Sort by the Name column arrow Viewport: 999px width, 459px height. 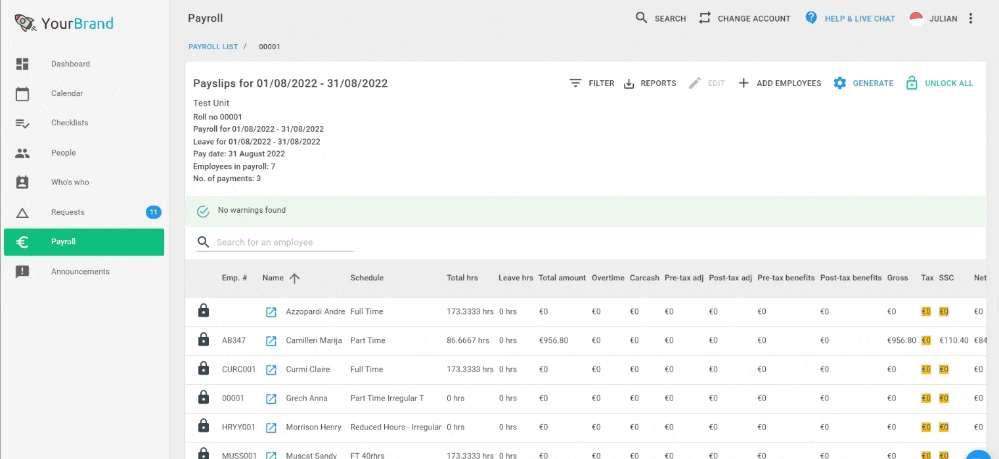294,278
